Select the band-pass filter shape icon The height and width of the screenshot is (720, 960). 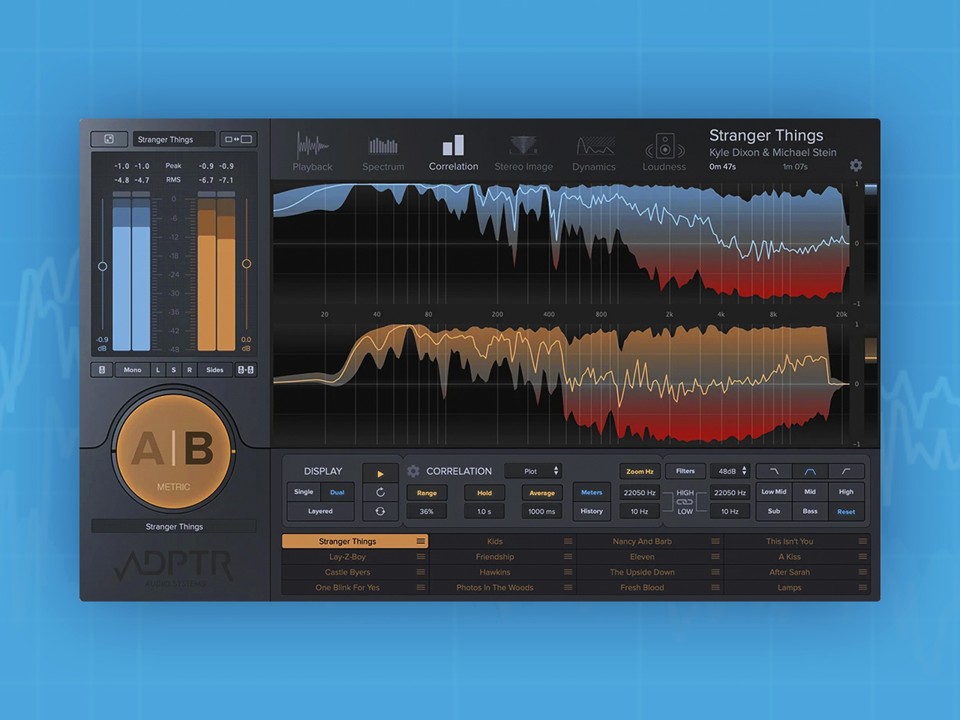tap(810, 471)
